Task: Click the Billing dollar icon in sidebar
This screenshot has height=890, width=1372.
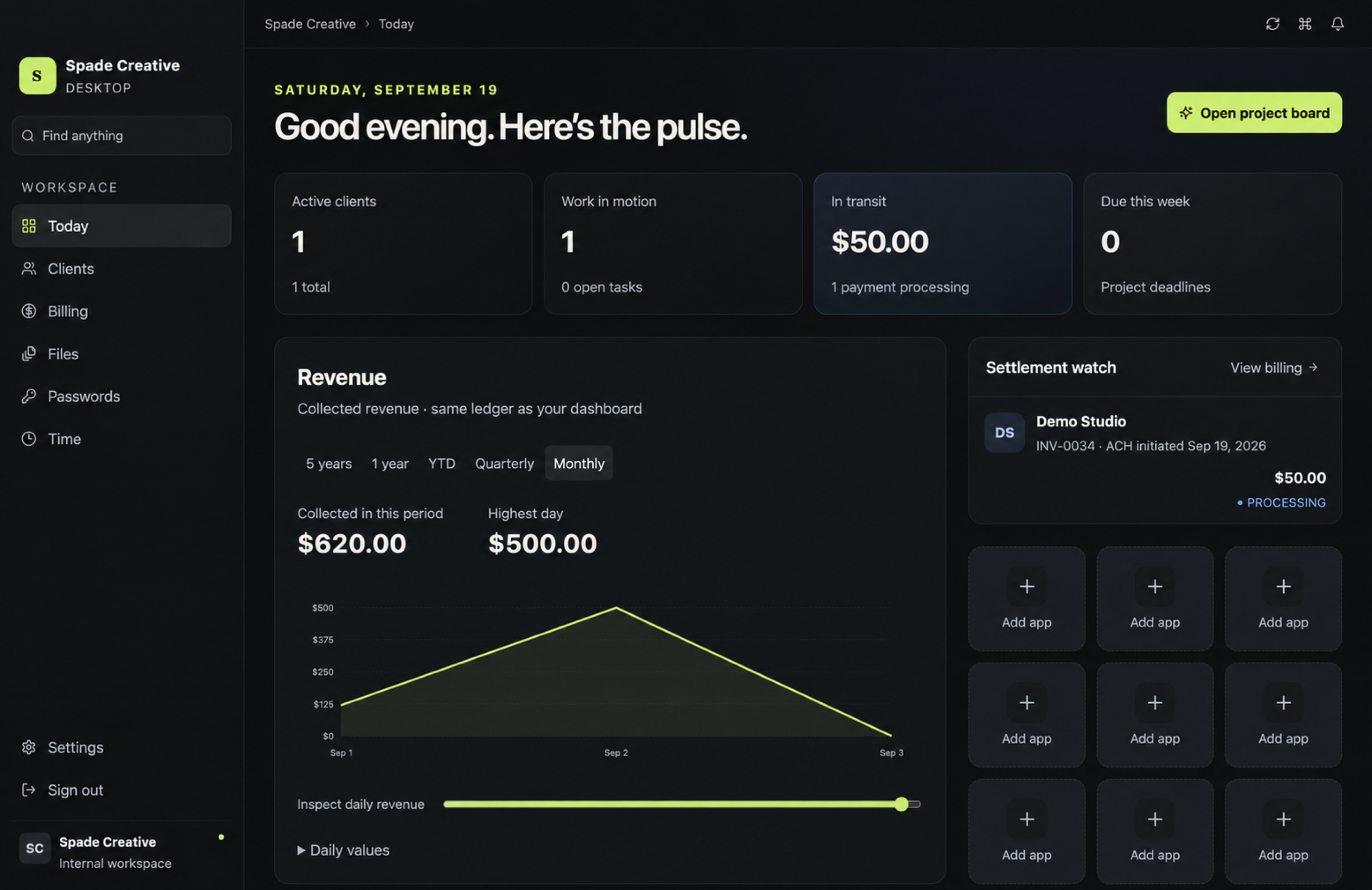Action: (x=29, y=311)
